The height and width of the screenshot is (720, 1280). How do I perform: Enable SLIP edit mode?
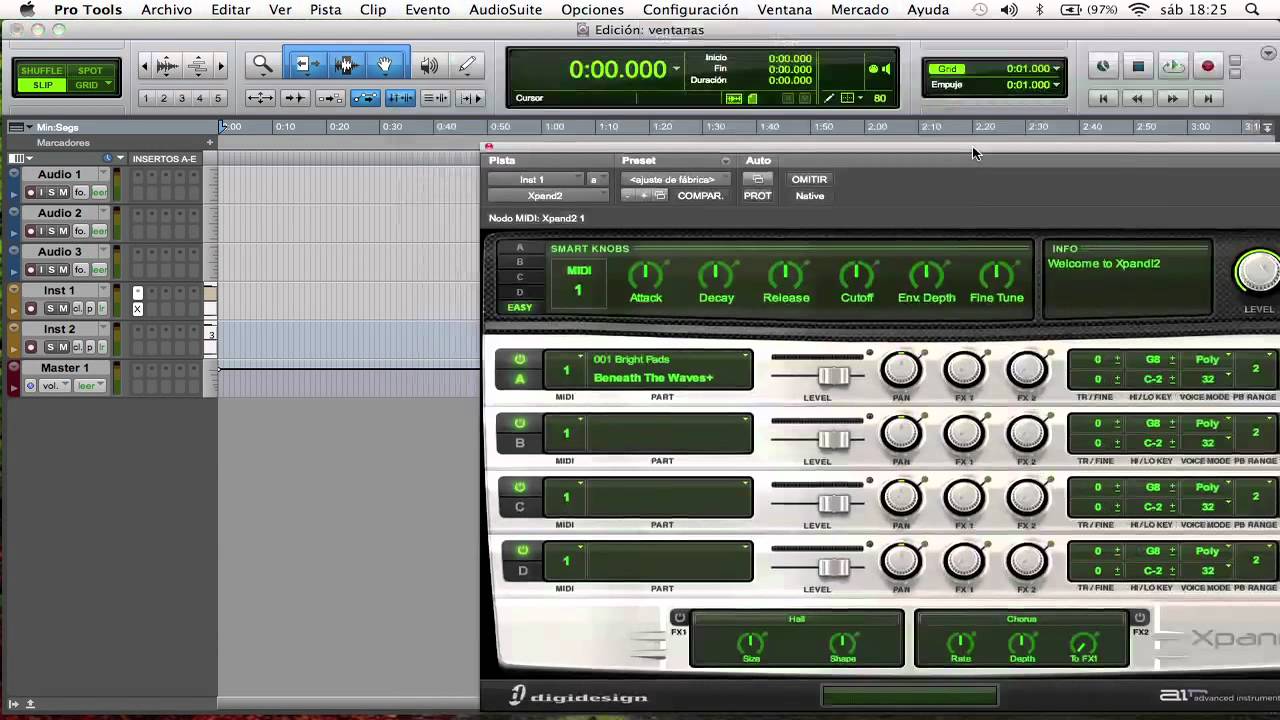click(42, 85)
